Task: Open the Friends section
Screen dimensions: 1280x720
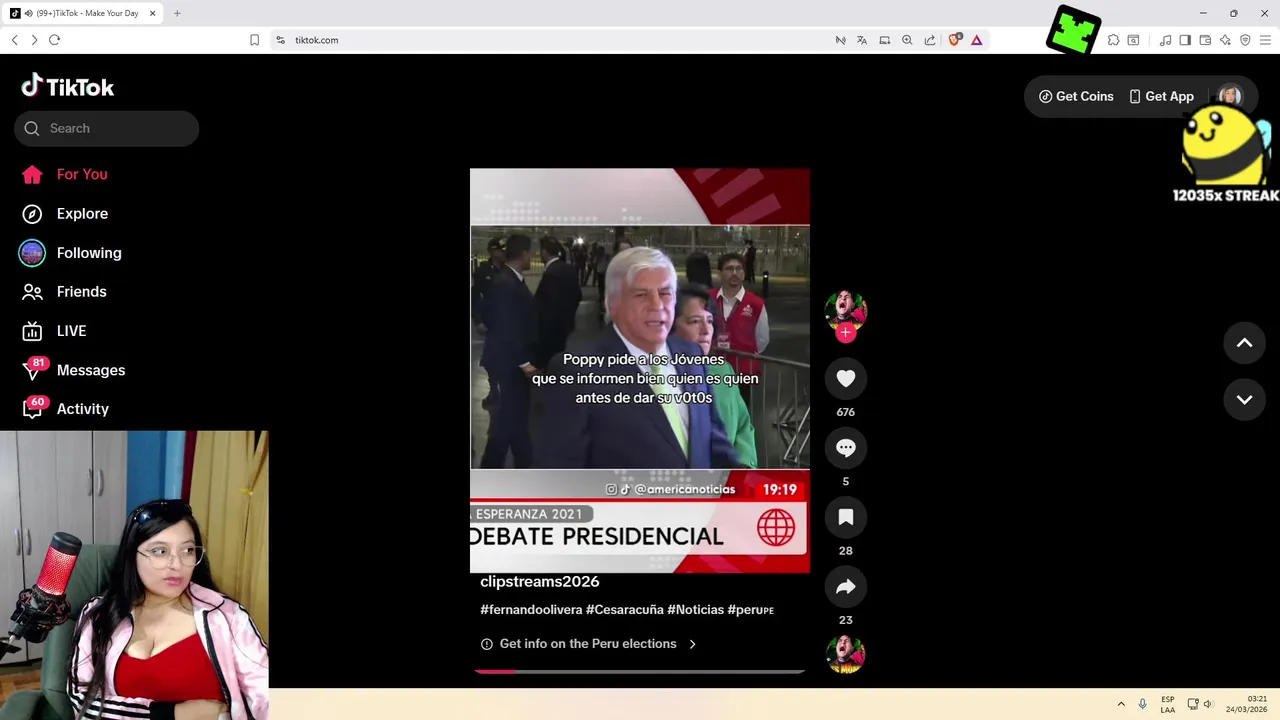Action: click(64, 292)
